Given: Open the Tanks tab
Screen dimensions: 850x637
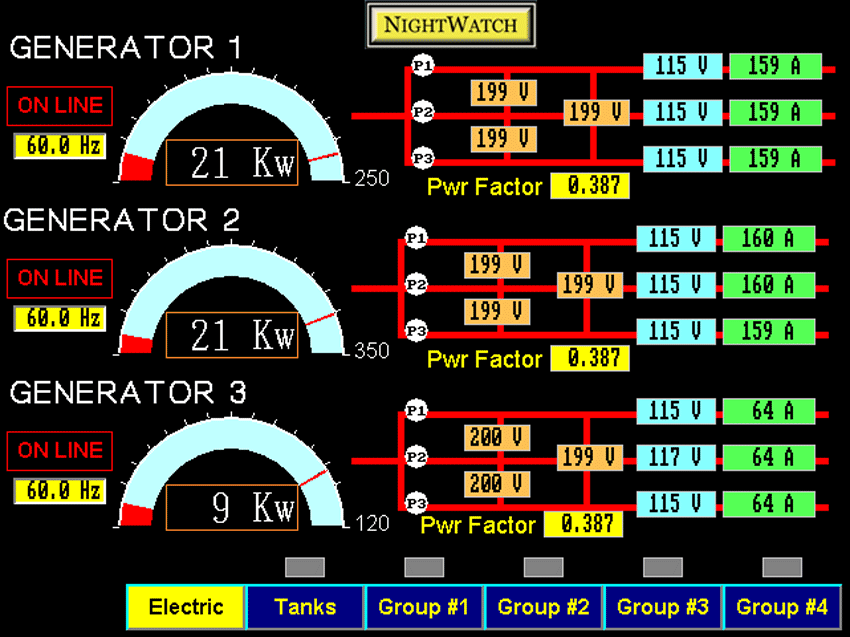Looking at the screenshot, I should [x=305, y=607].
